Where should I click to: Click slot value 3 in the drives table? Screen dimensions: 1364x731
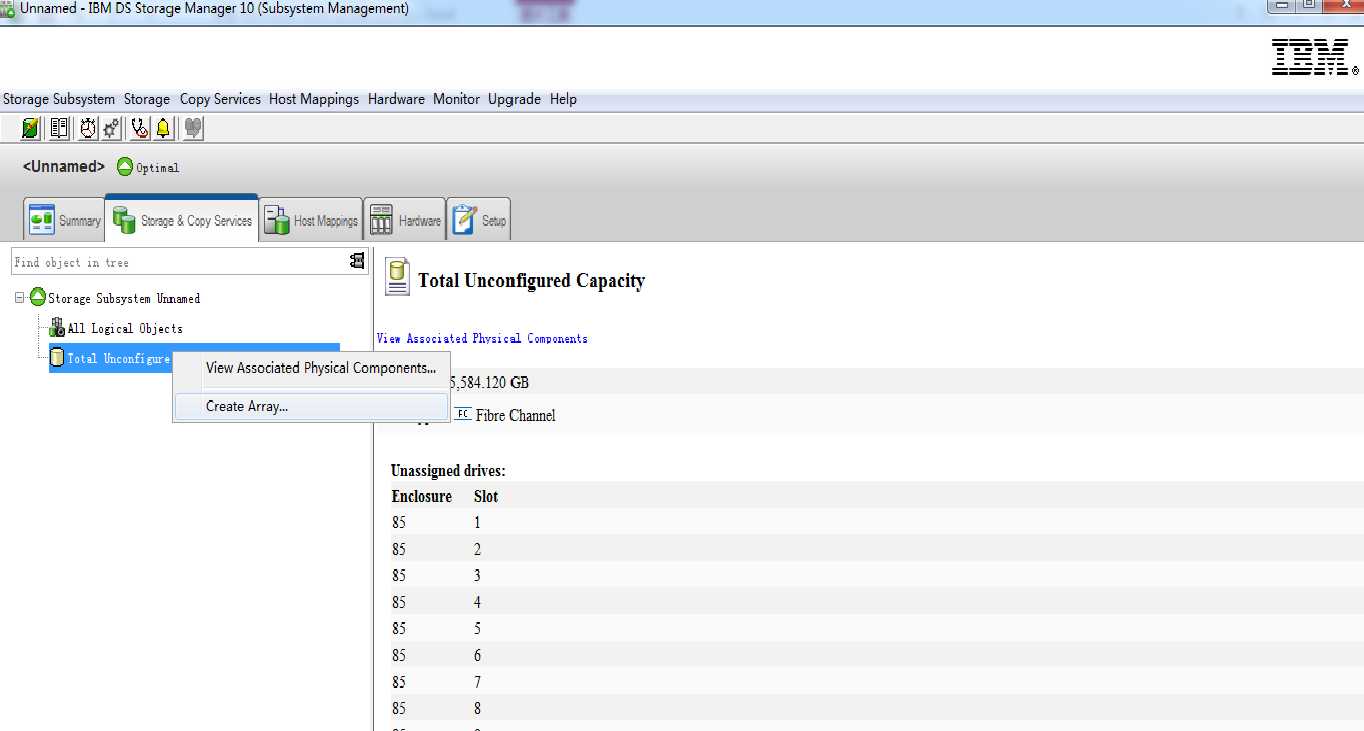tap(478, 575)
